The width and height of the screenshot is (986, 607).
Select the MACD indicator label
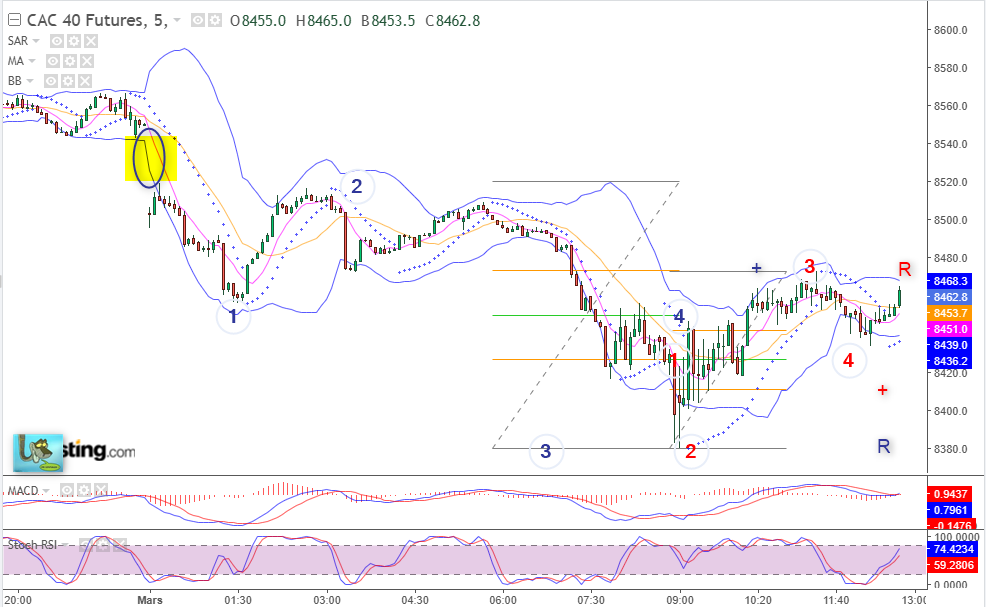click(23, 491)
